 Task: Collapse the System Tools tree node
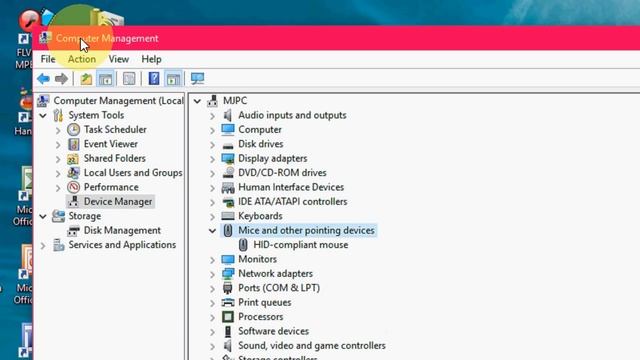pos(43,116)
